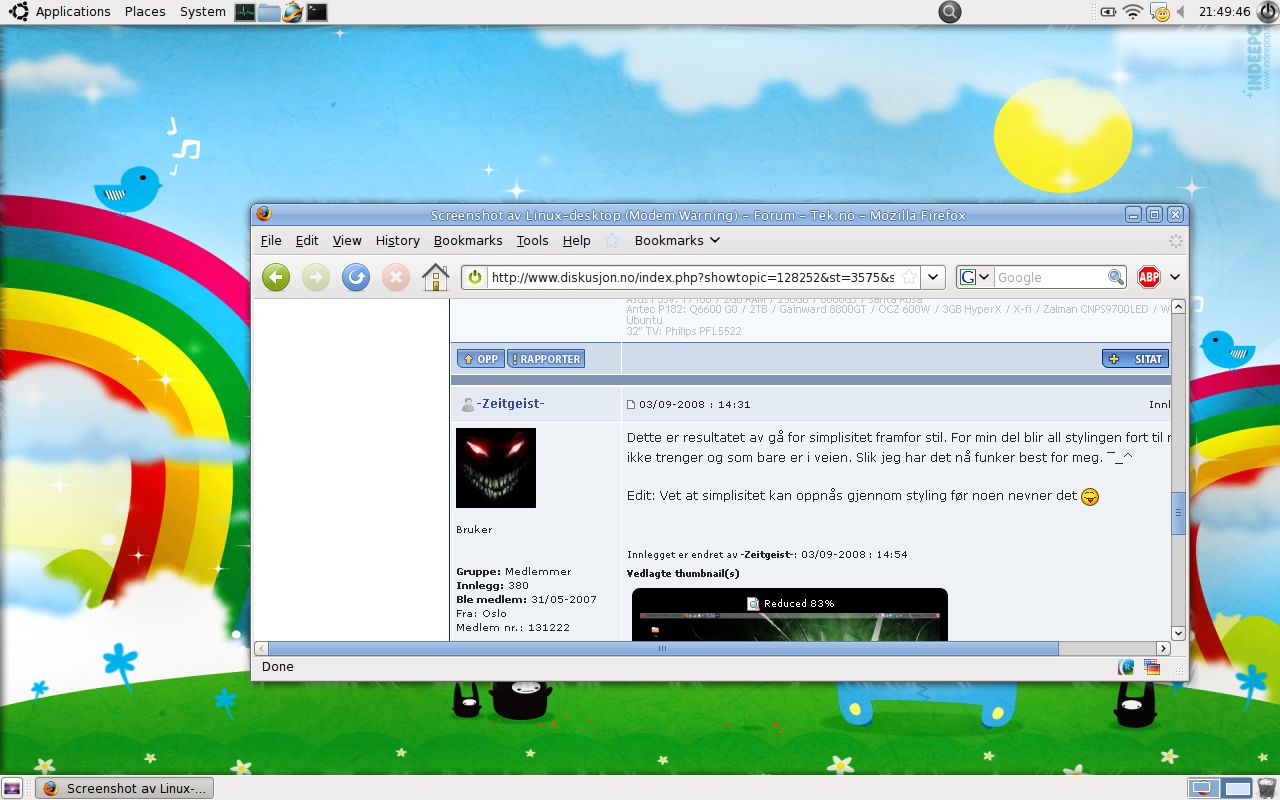
Task: Open the Applications menu
Action: [73, 12]
